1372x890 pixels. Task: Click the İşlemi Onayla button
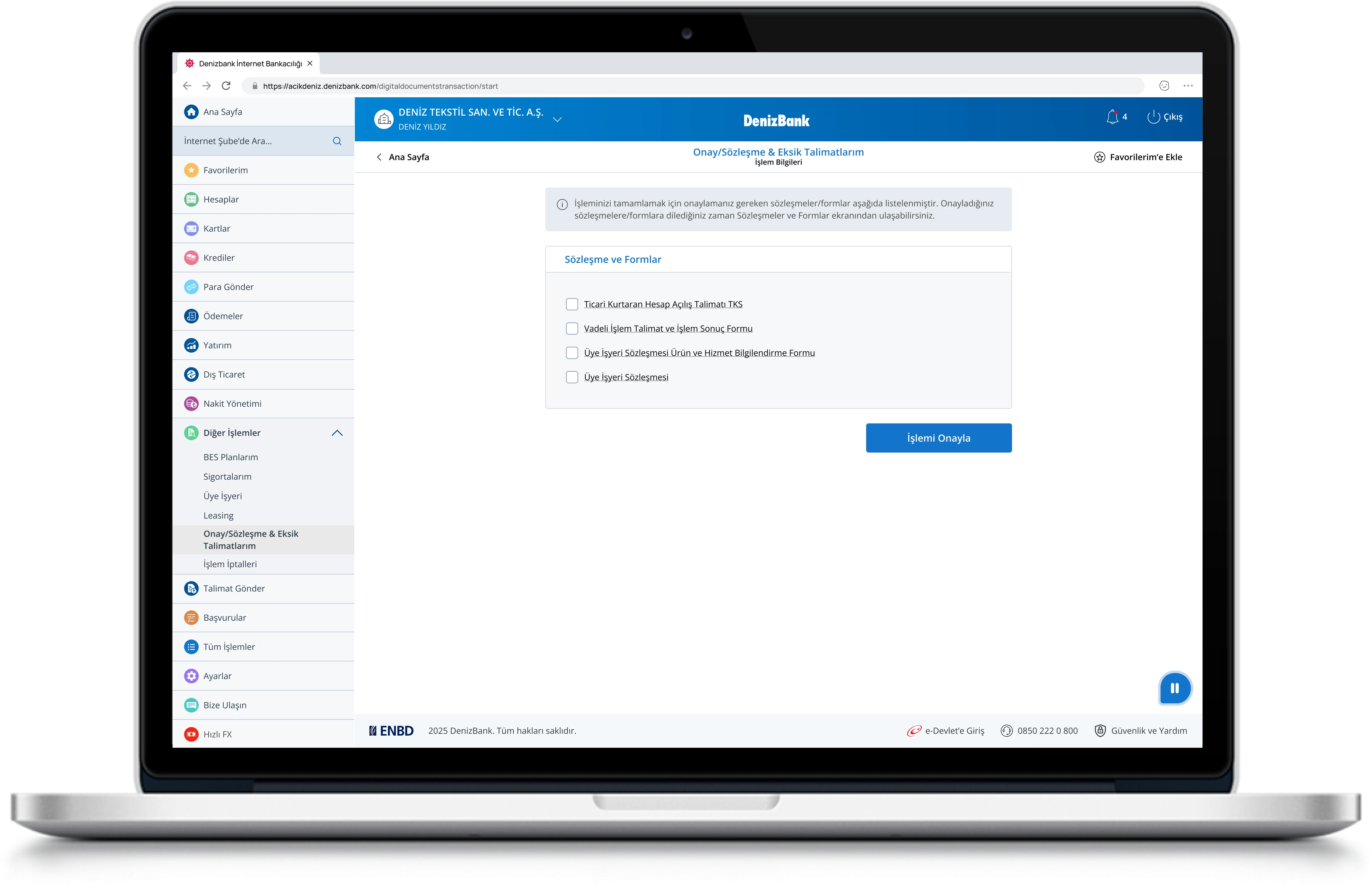[x=938, y=438]
